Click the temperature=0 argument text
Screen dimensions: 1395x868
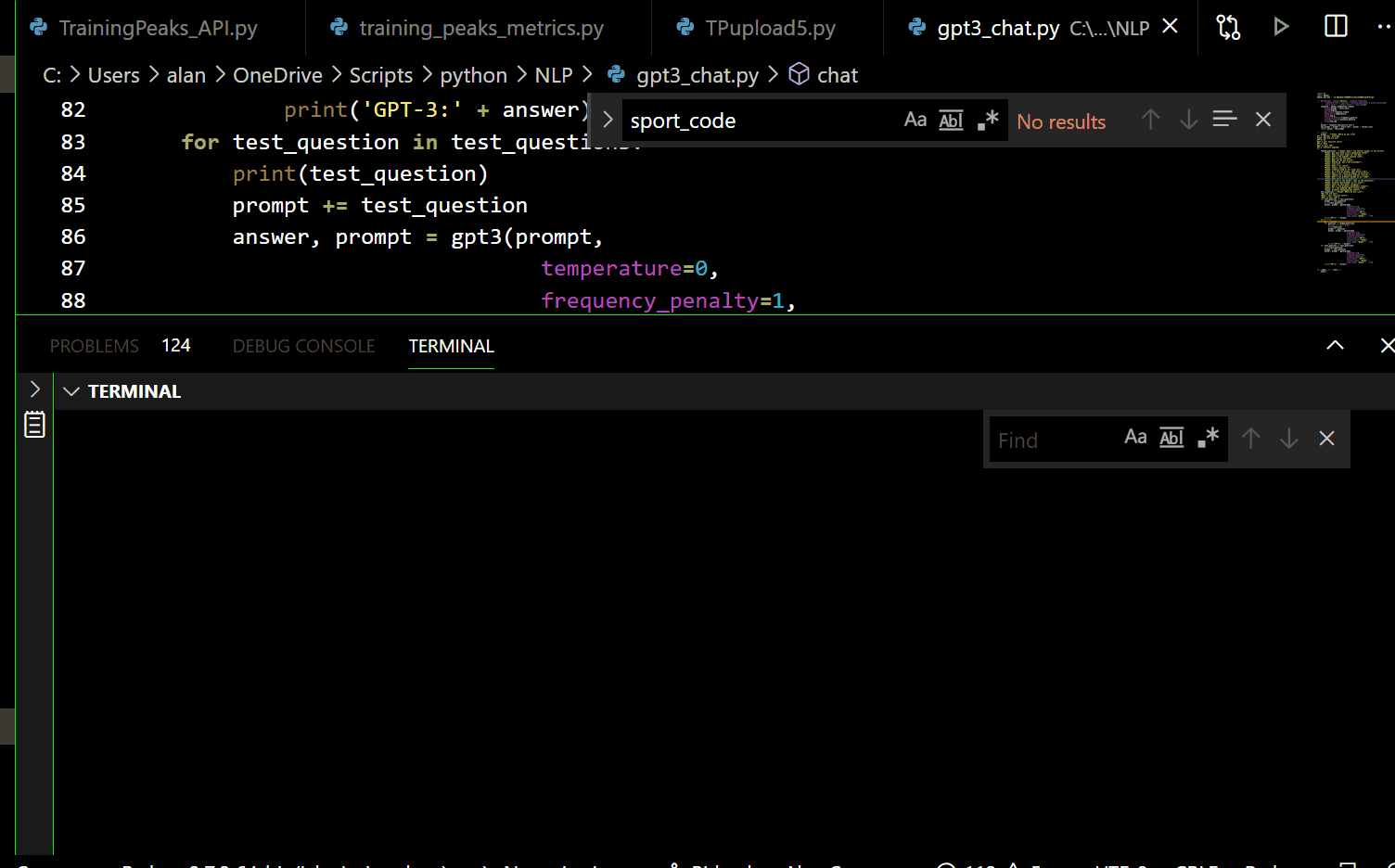click(x=629, y=268)
